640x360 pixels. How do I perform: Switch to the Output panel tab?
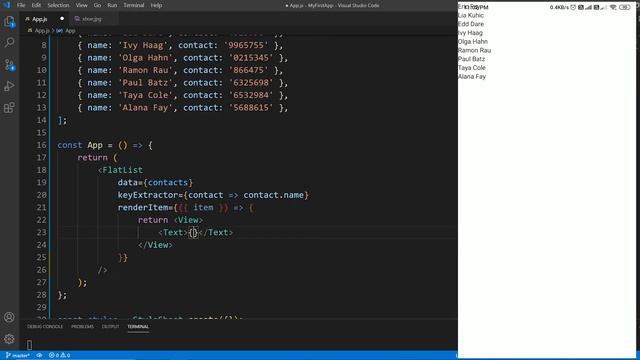point(110,327)
